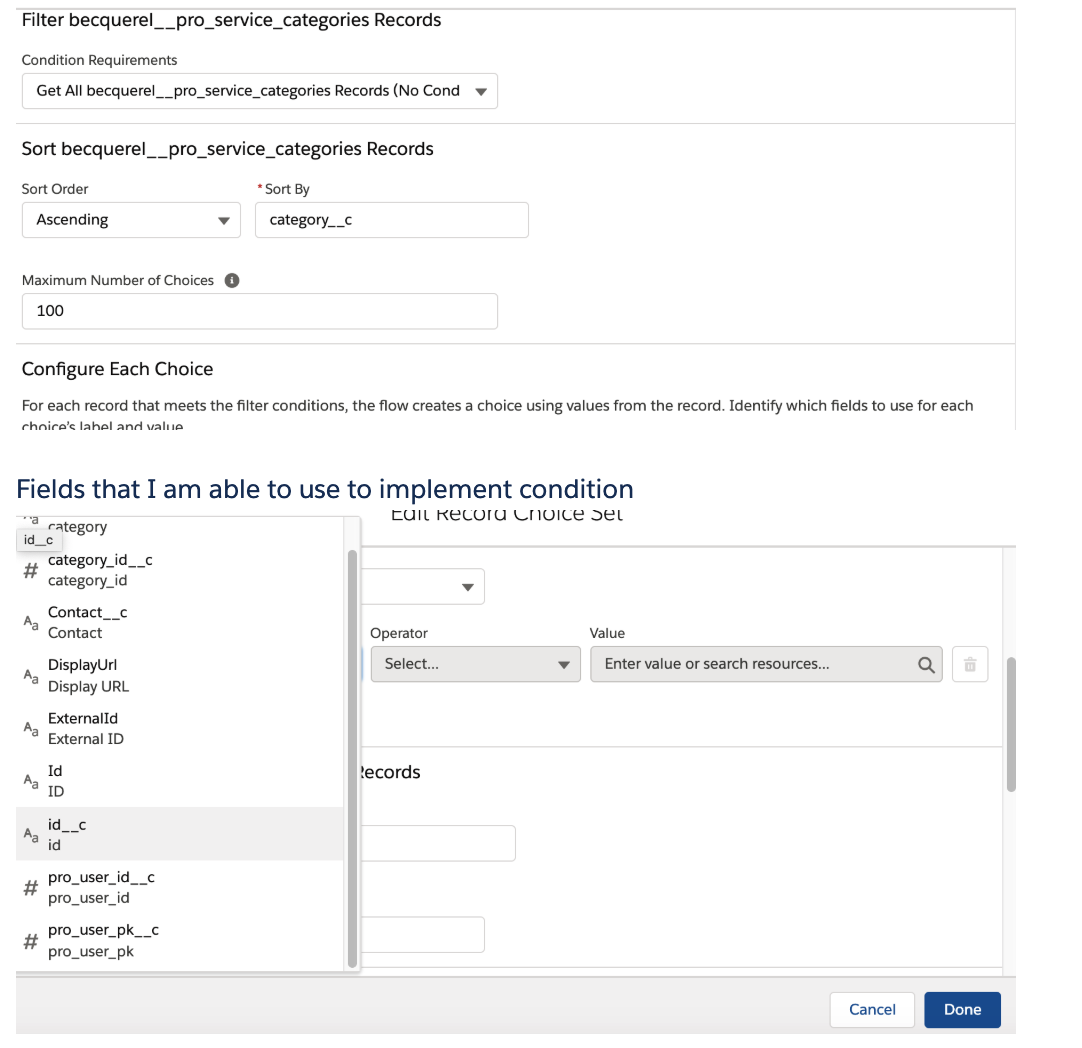This screenshot has width=1082, height=1048.
Task: Click the Maximum Number of Choices input
Action: pyautogui.click(x=259, y=311)
